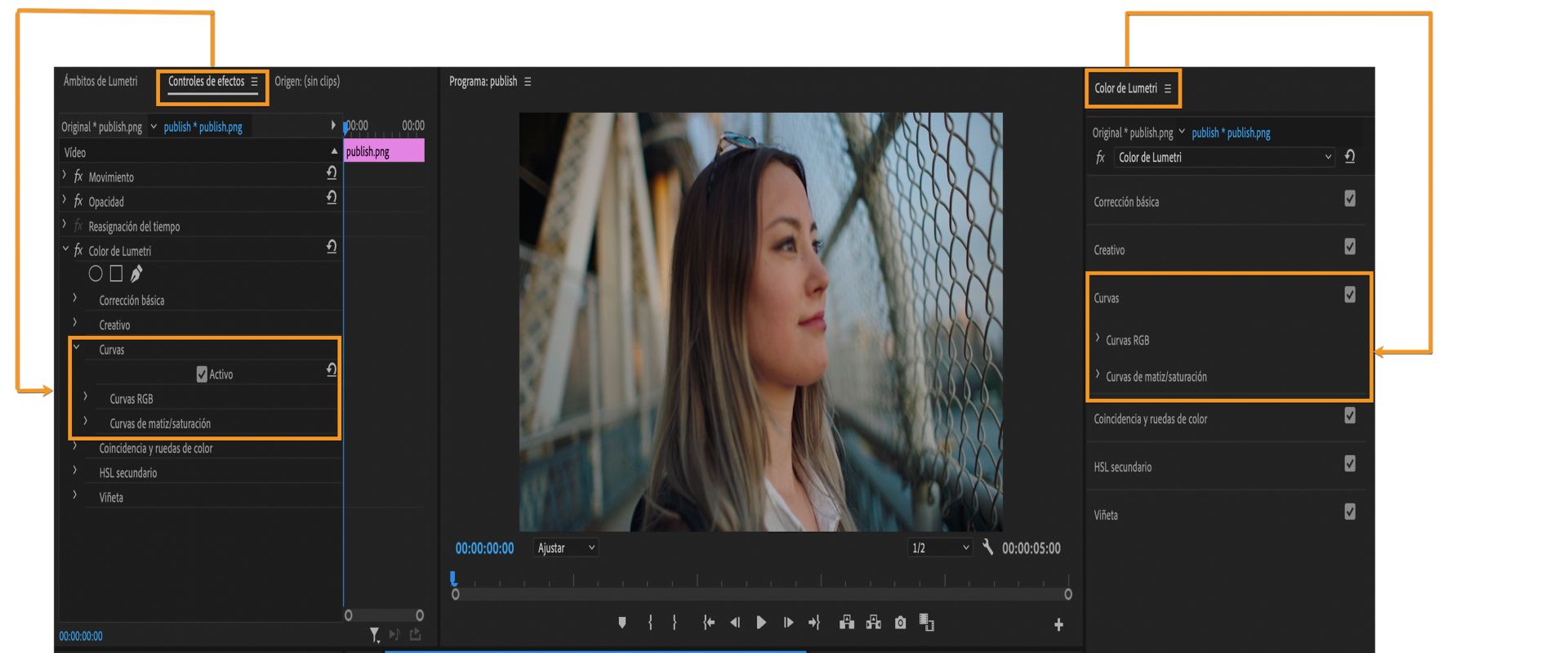Mark In point with left brace button
Image resolution: width=1568 pixels, height=653 pixels.
650,623
